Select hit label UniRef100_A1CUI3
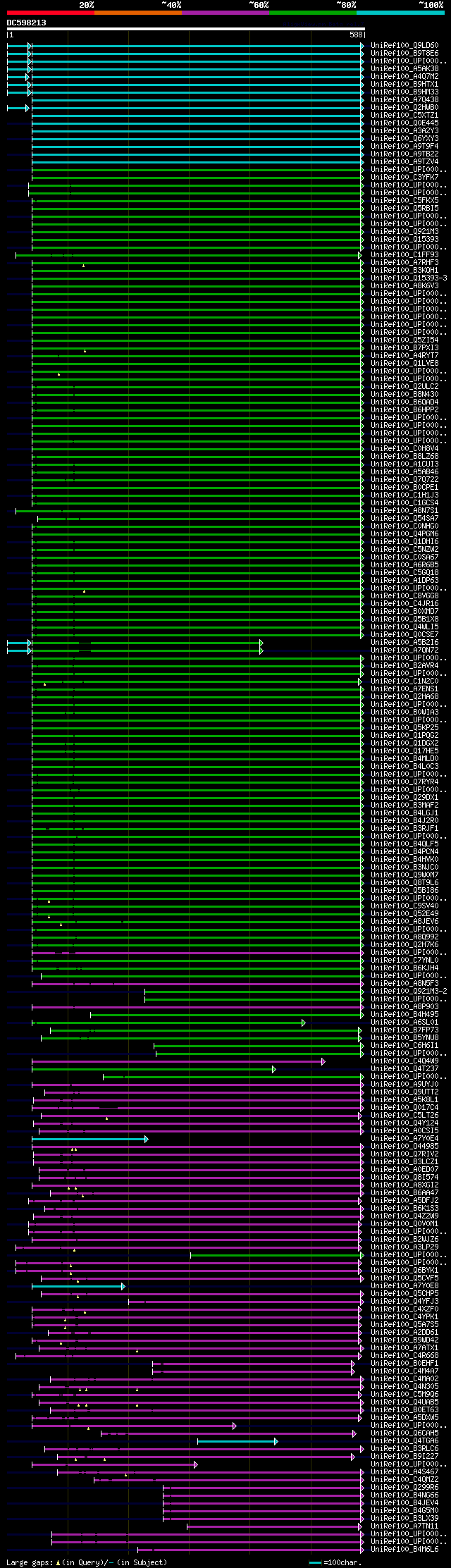This screenshot has width=451, height=1568. pos(404,464)
